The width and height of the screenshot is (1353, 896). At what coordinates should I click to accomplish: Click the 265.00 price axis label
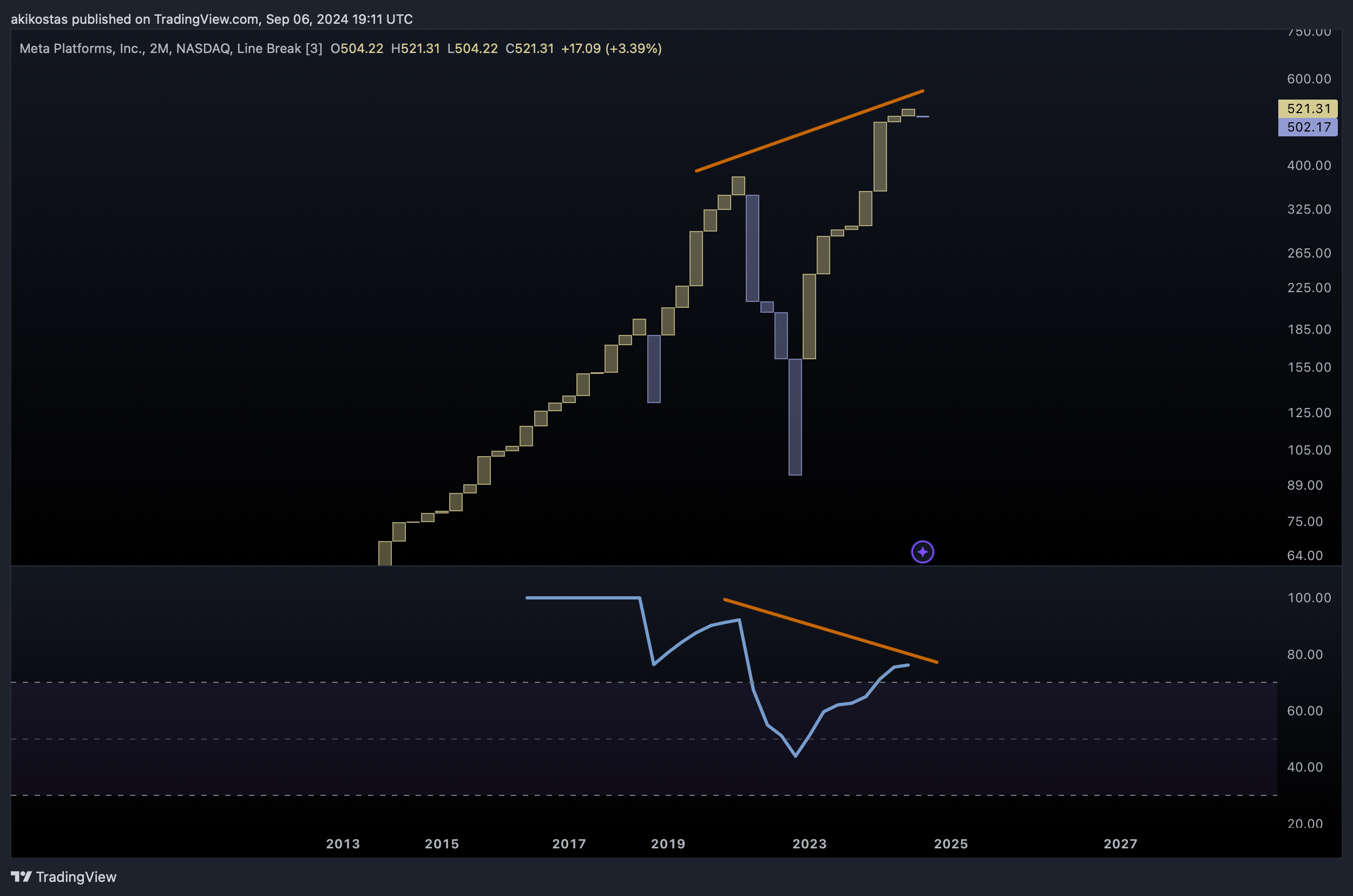(1309, 253)
